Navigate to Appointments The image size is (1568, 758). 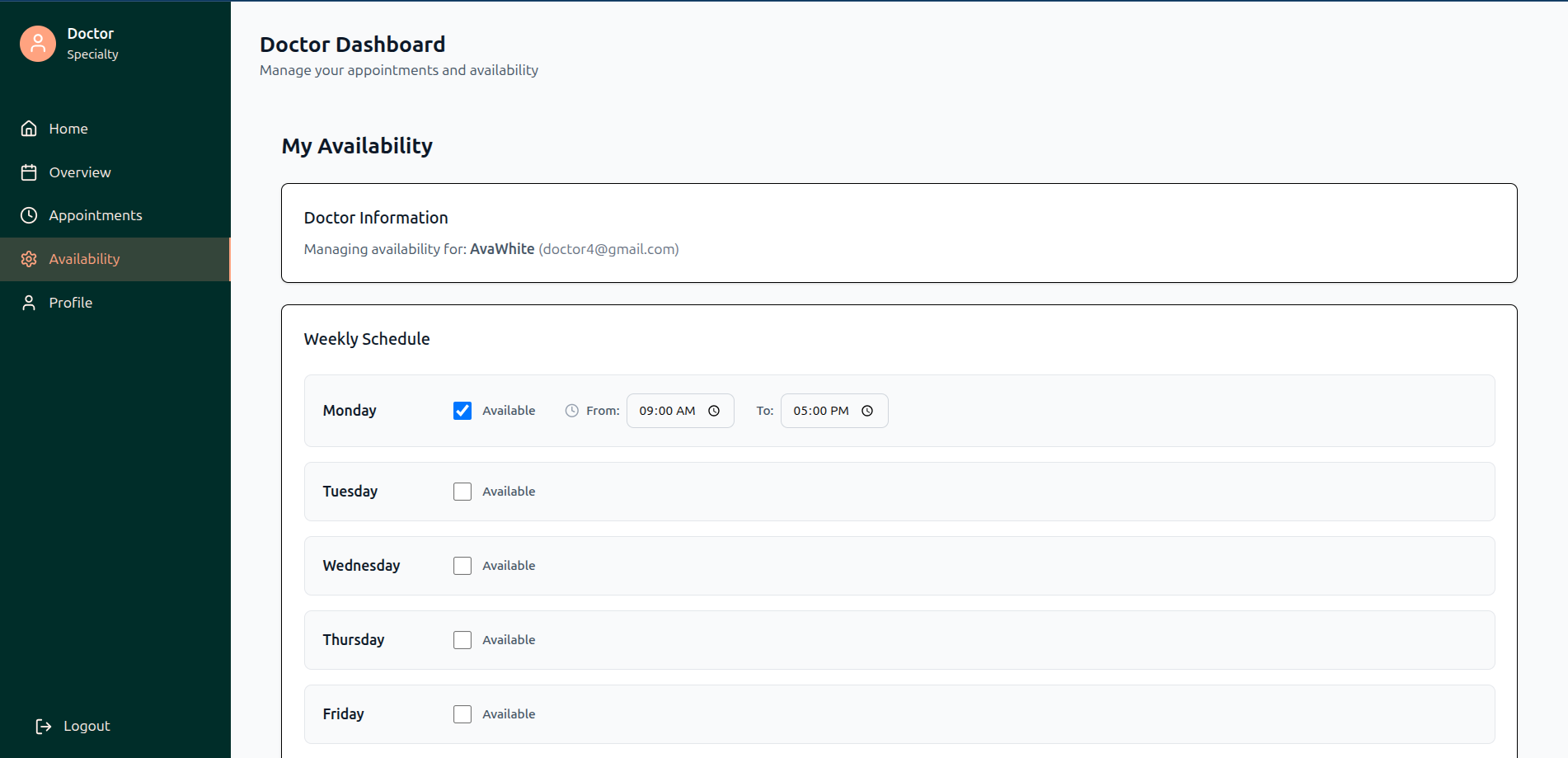[115, 215]
